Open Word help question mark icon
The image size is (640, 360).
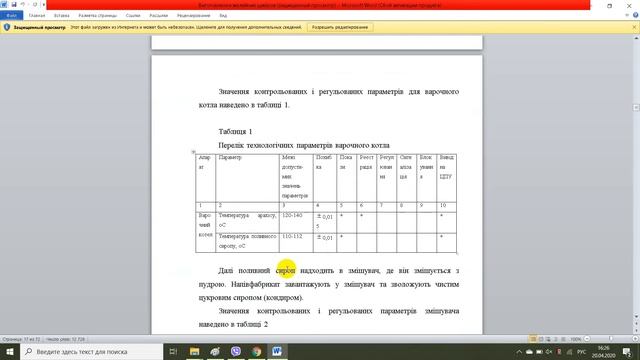(636, 16)
